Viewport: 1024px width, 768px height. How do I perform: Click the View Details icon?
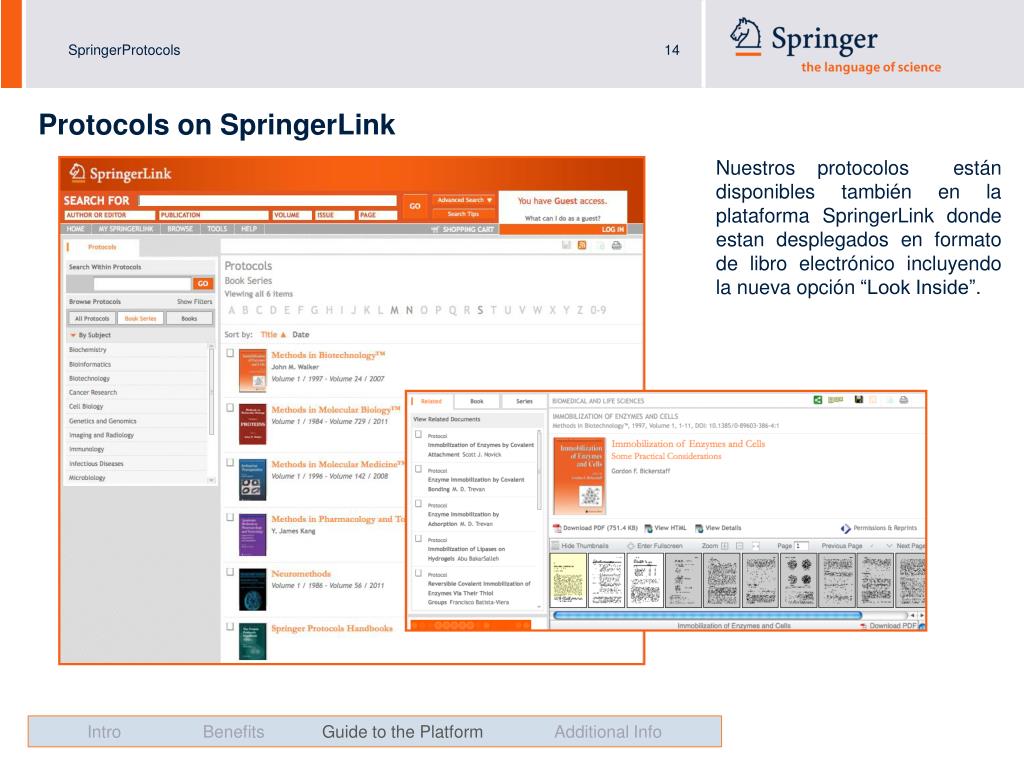699,528
